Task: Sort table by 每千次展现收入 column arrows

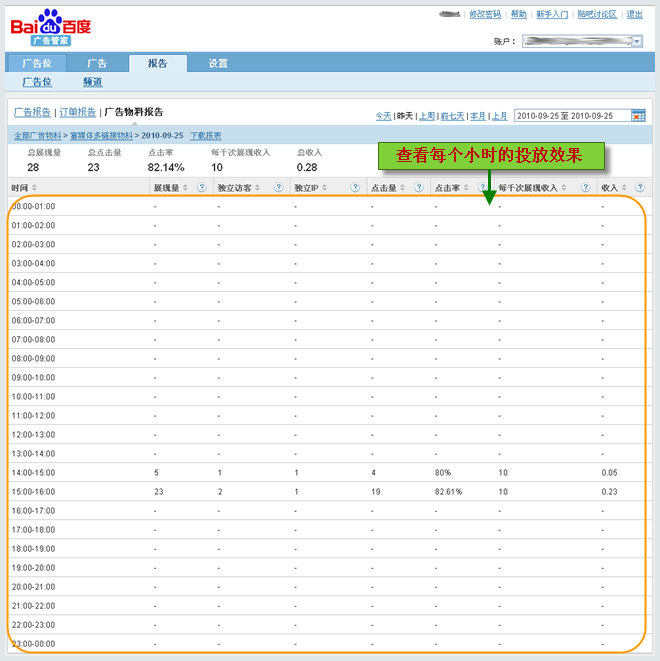Action: pyautogui.click(x=564, y=188)
